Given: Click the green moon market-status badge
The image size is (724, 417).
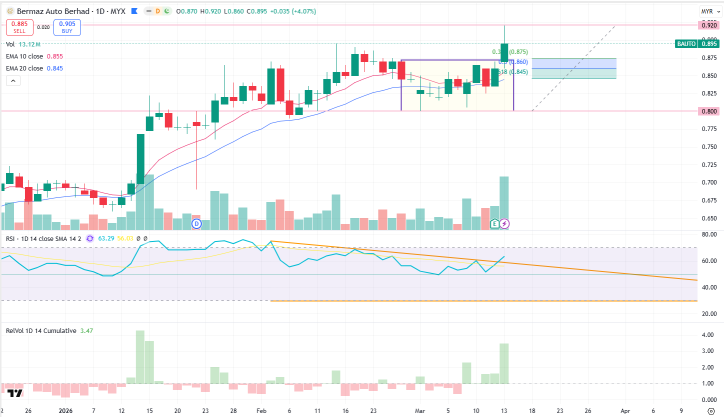Looking at the screenshot, I should (166, 11).
